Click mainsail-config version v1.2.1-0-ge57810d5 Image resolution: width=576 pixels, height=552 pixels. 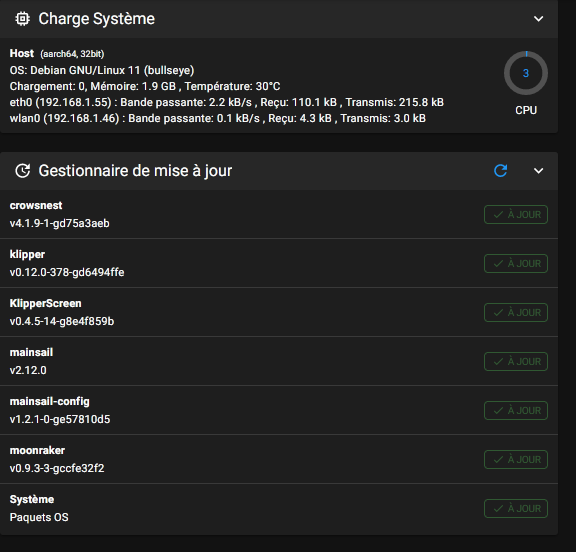pyautogui.click(x=60, y=419)
